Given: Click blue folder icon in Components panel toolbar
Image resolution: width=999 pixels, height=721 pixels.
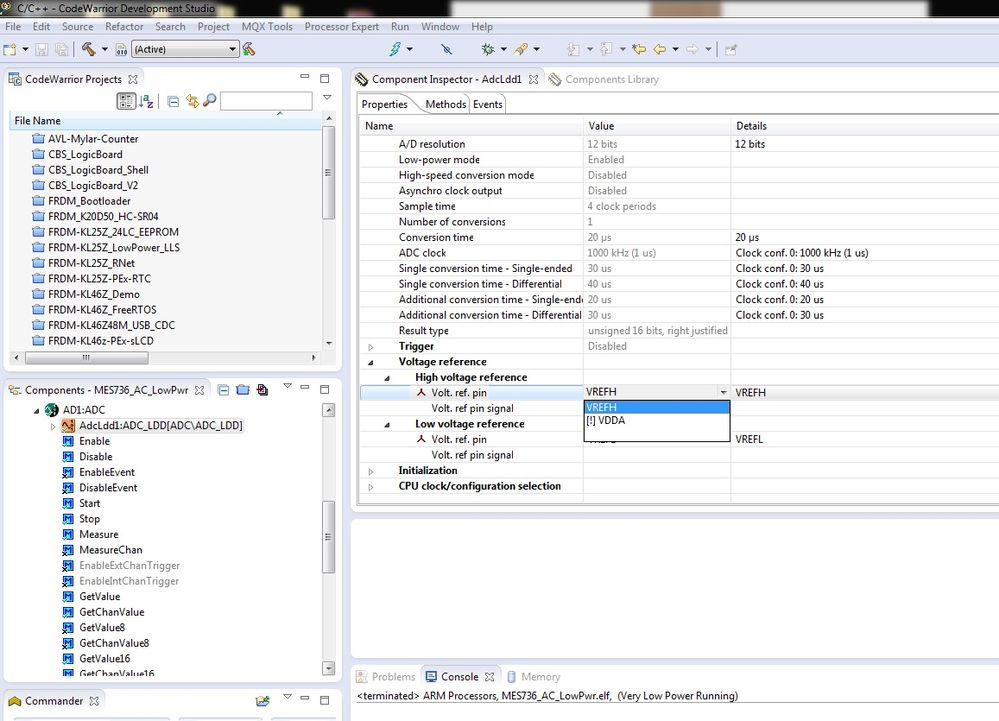Looking at the screenshot, I should pos(243,390).
